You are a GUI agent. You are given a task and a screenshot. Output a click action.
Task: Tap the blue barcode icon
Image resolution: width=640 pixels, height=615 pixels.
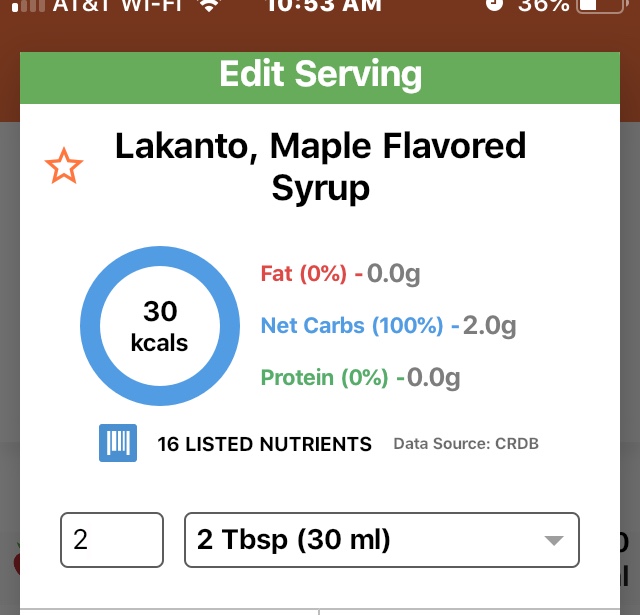pyautogui.click(x=118, y=443)
